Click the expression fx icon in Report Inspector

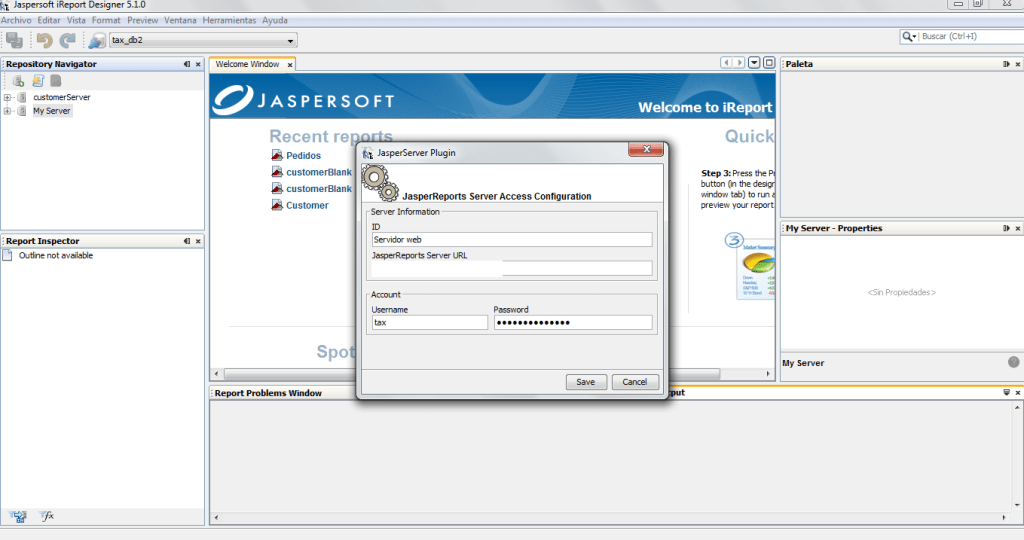pos(46,516)
